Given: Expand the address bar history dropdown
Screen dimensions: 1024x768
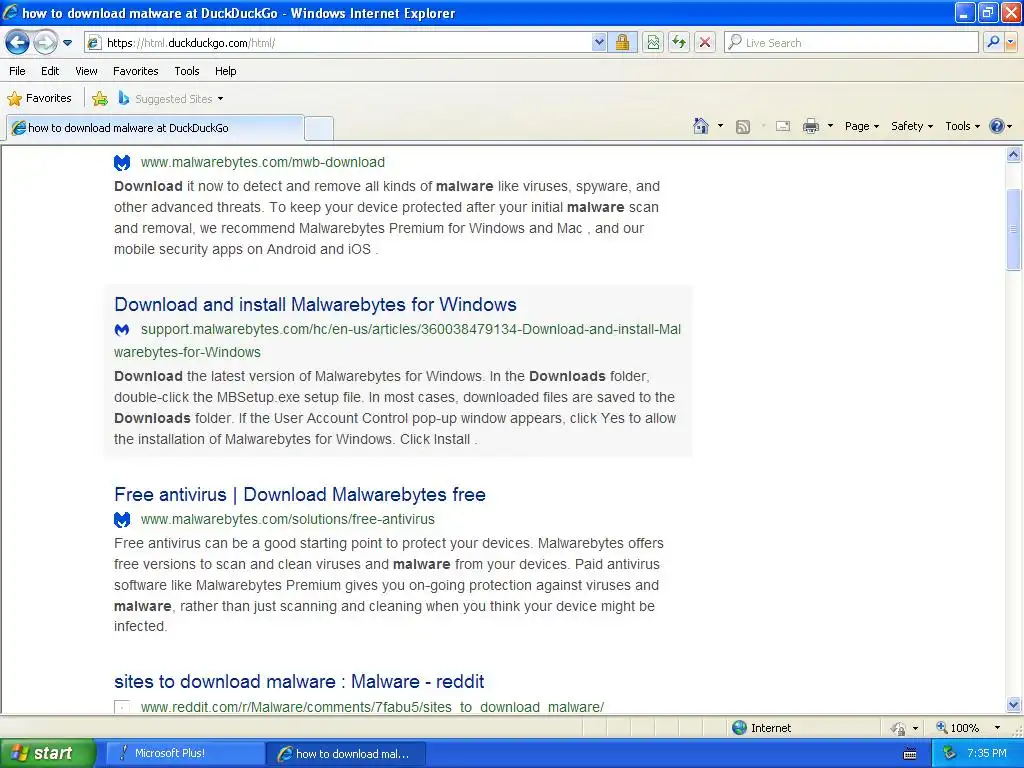Looking at the screenshot, I should point(599,43).
